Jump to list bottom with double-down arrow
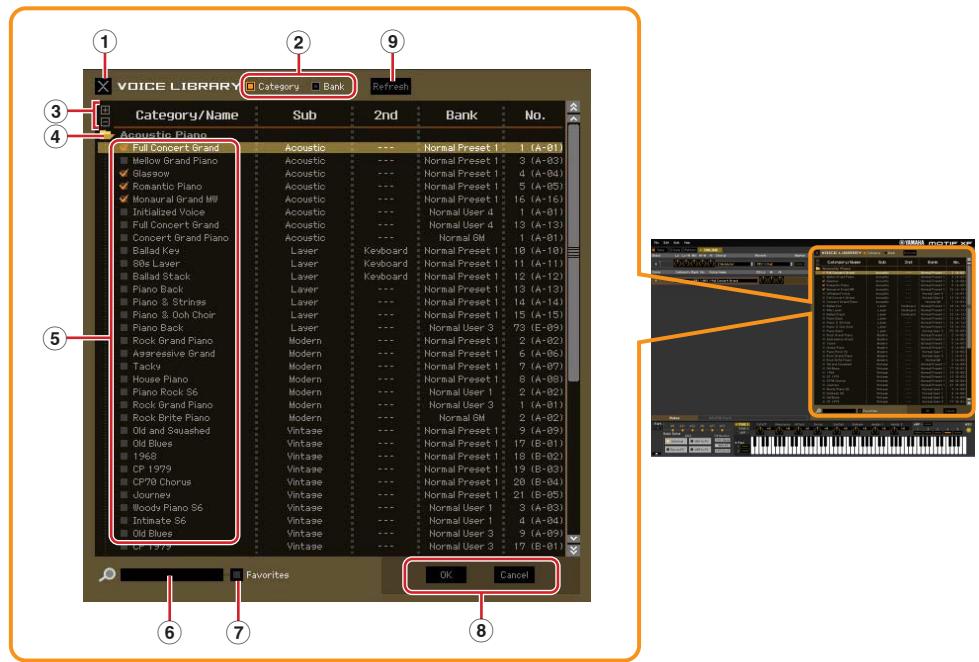The height and width of the screenshot is (662, 979). coord(573,550)
